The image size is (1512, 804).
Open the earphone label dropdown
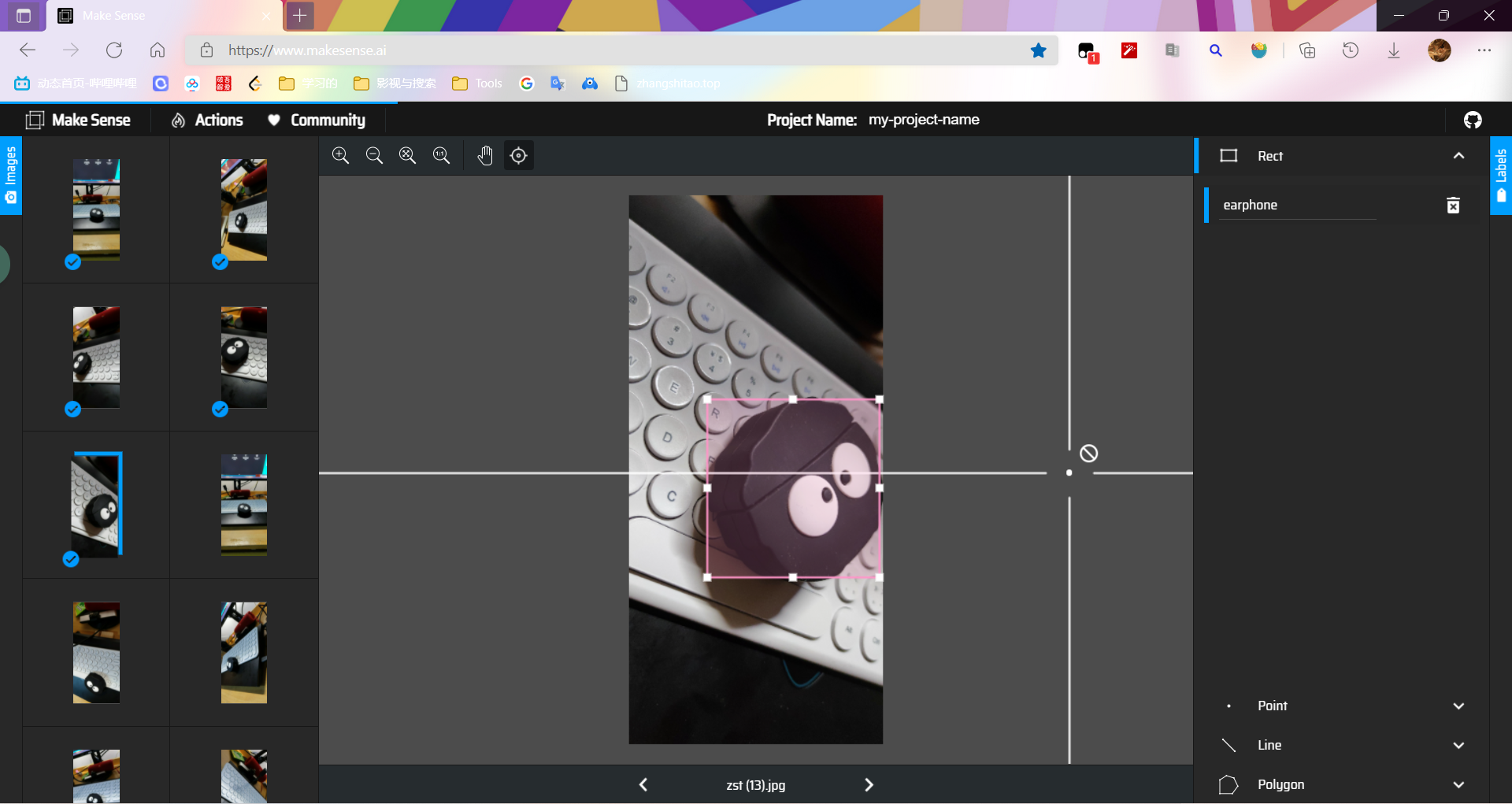(1297, 205)
